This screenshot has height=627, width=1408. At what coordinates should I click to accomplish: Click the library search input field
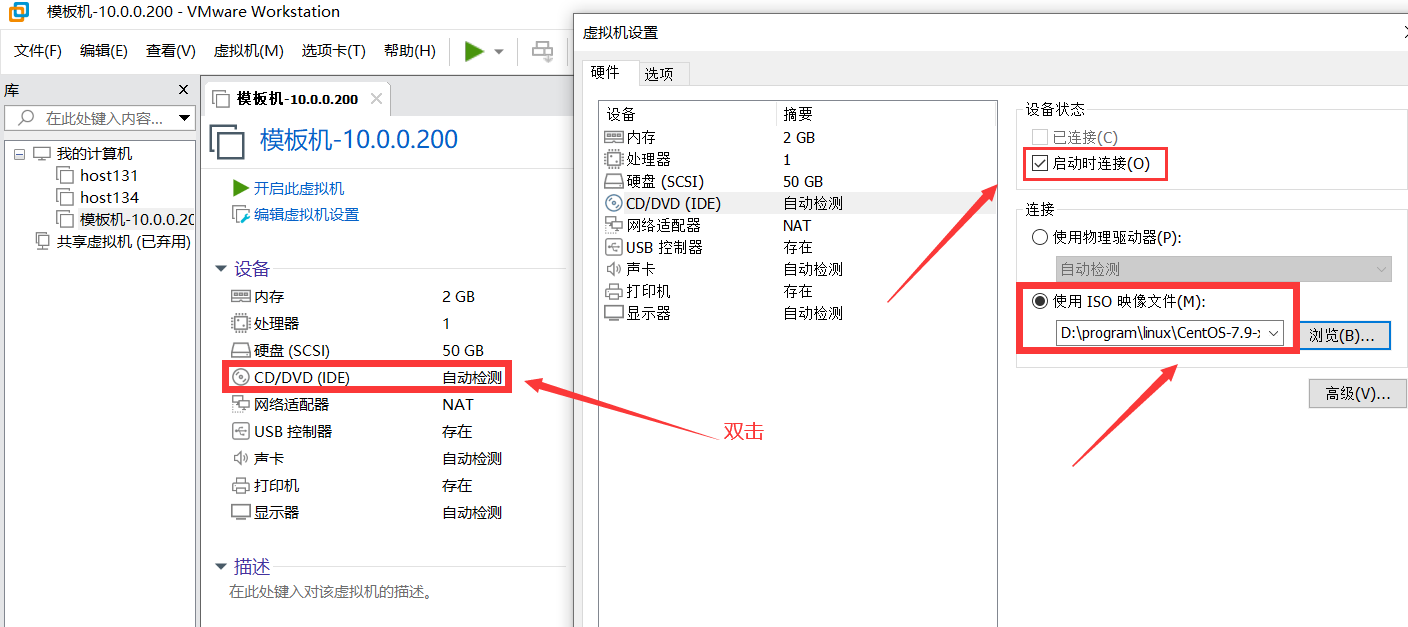click(x=99, y=118)
